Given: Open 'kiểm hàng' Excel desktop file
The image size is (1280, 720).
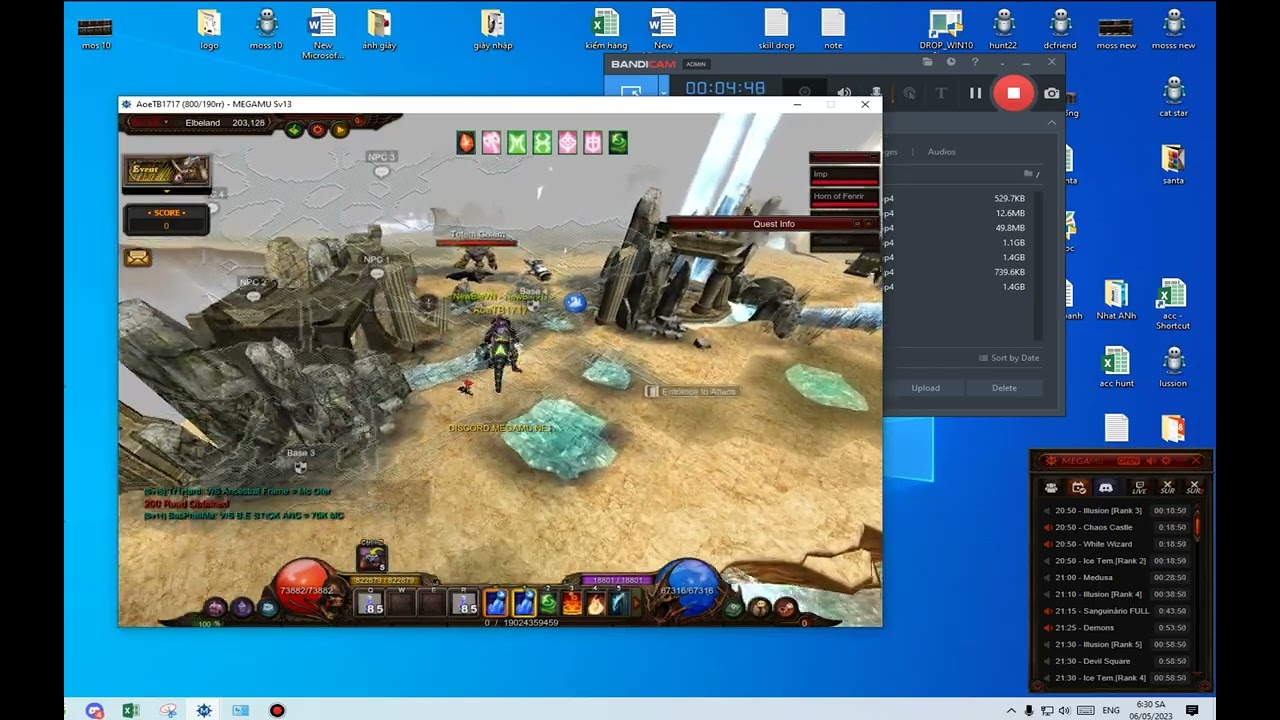Looking at the screenshot, I should (606, 30).
